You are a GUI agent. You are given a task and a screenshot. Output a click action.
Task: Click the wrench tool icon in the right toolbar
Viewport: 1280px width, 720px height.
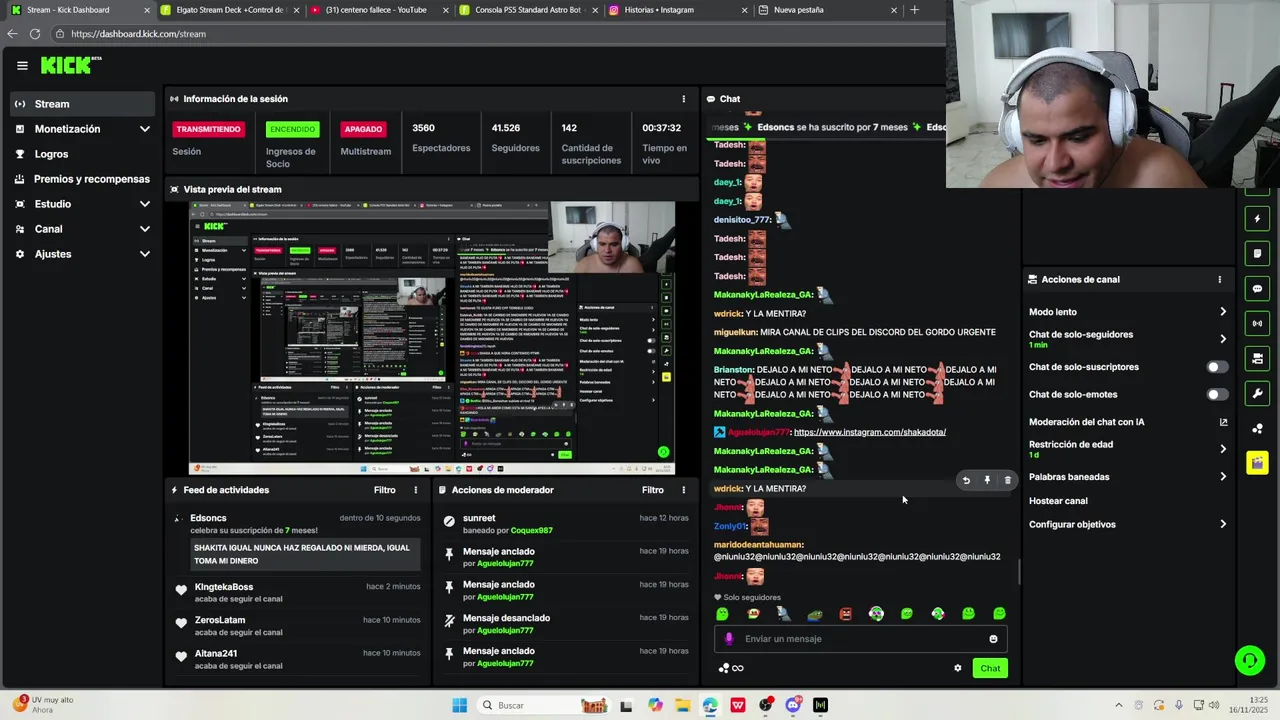point(1257,394)
